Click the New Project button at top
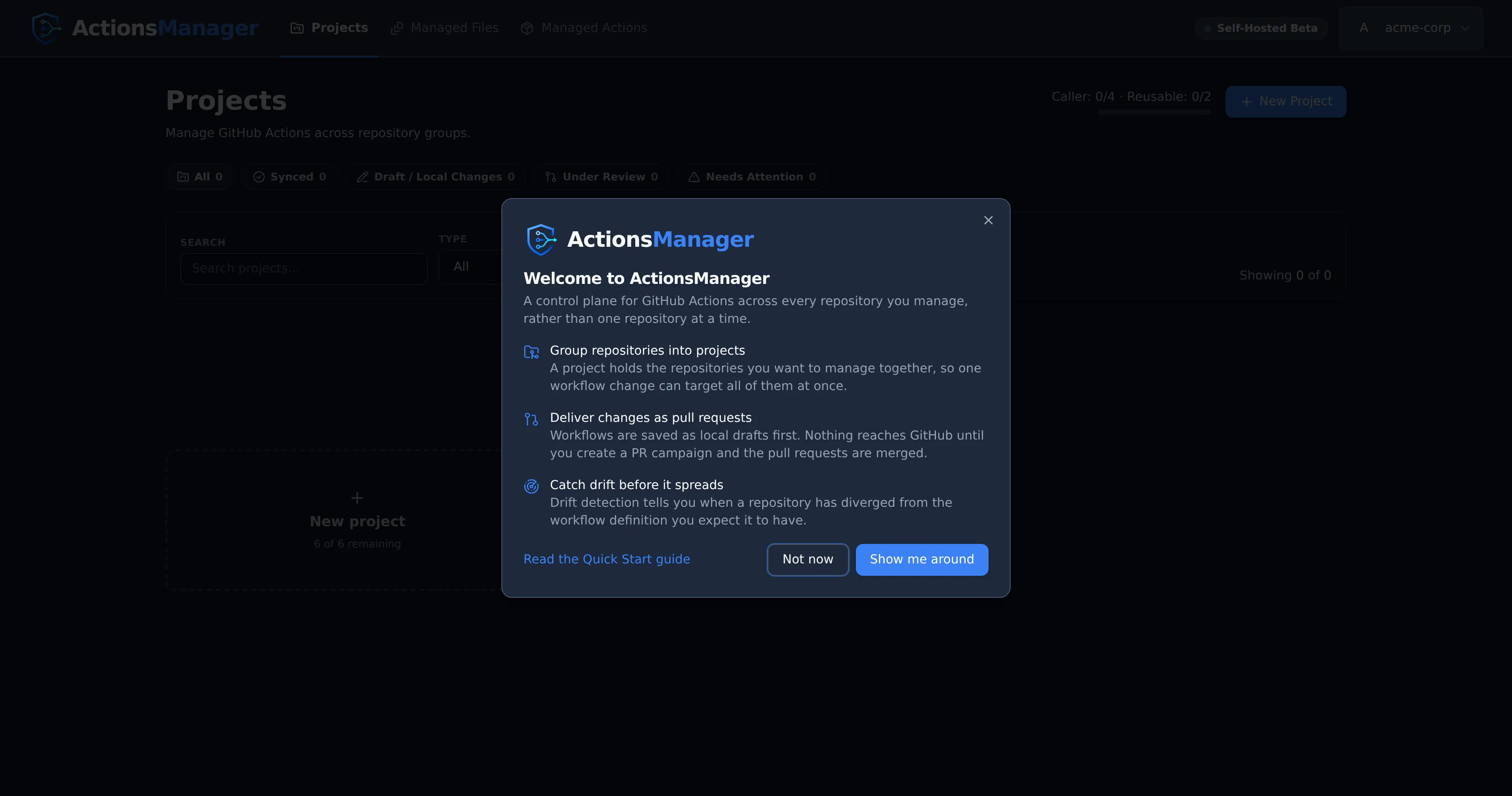This screenshot has height=796, width=1512. pyautogui.click(x=1286, y=102)
